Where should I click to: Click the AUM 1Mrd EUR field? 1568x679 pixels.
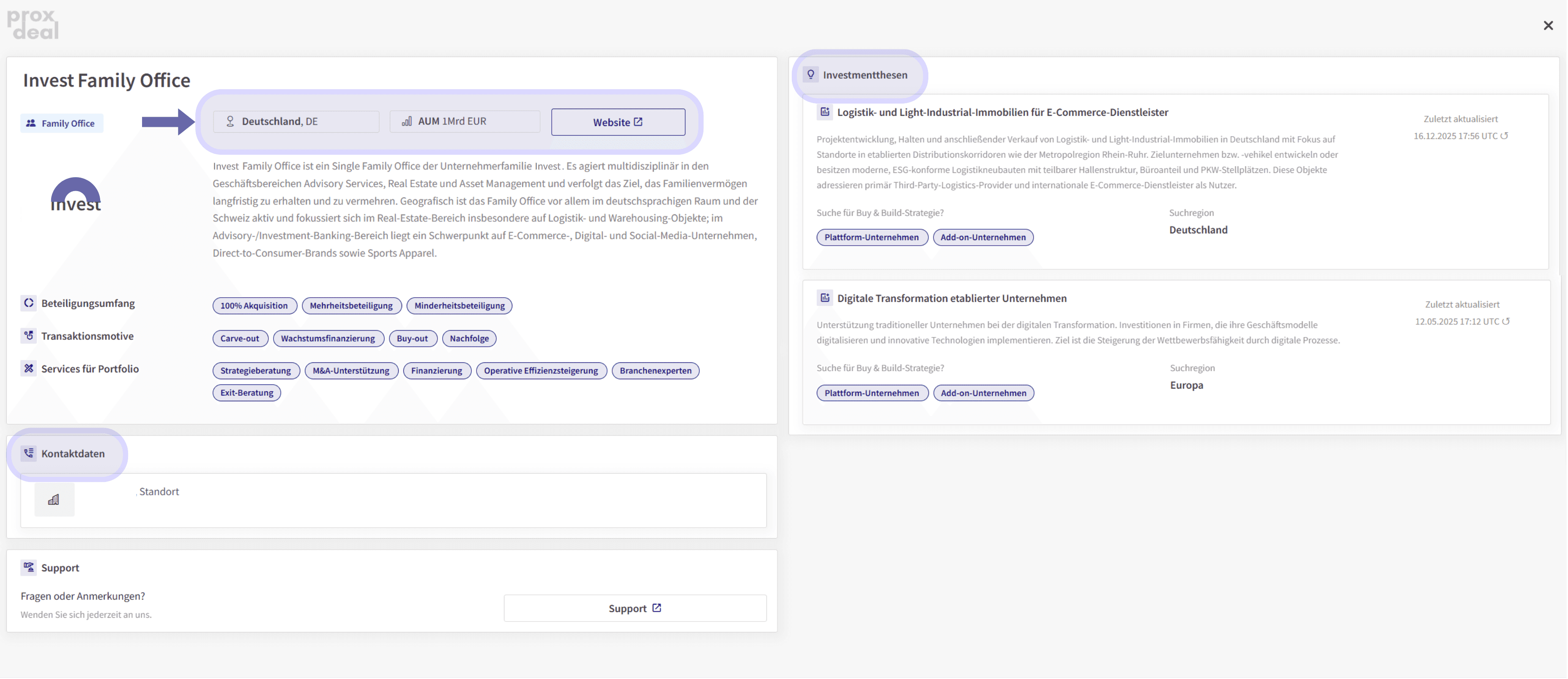[465, 121]
